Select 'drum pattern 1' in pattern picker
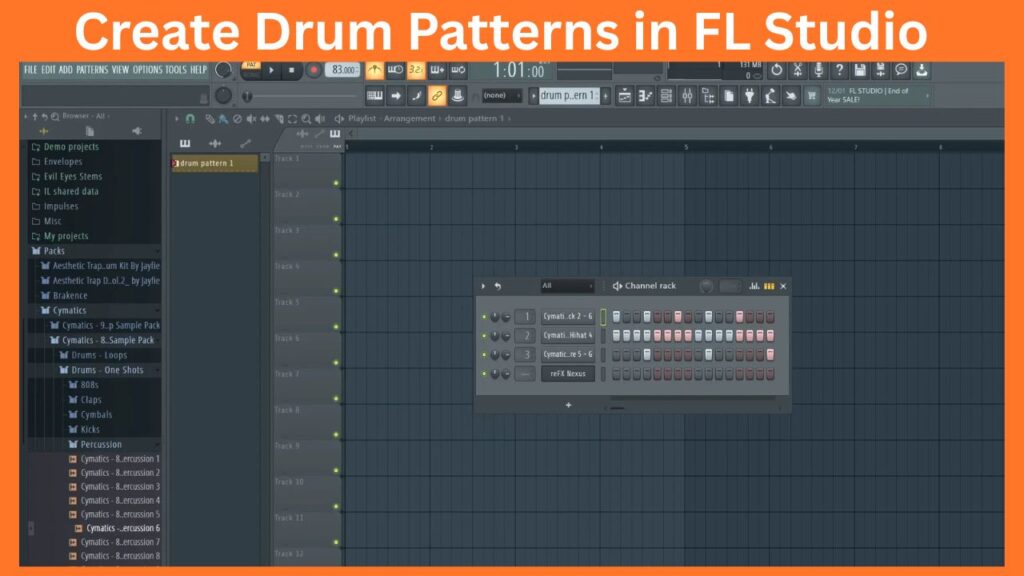This screenshot has height=576, width=1024. tap(214, 163)
